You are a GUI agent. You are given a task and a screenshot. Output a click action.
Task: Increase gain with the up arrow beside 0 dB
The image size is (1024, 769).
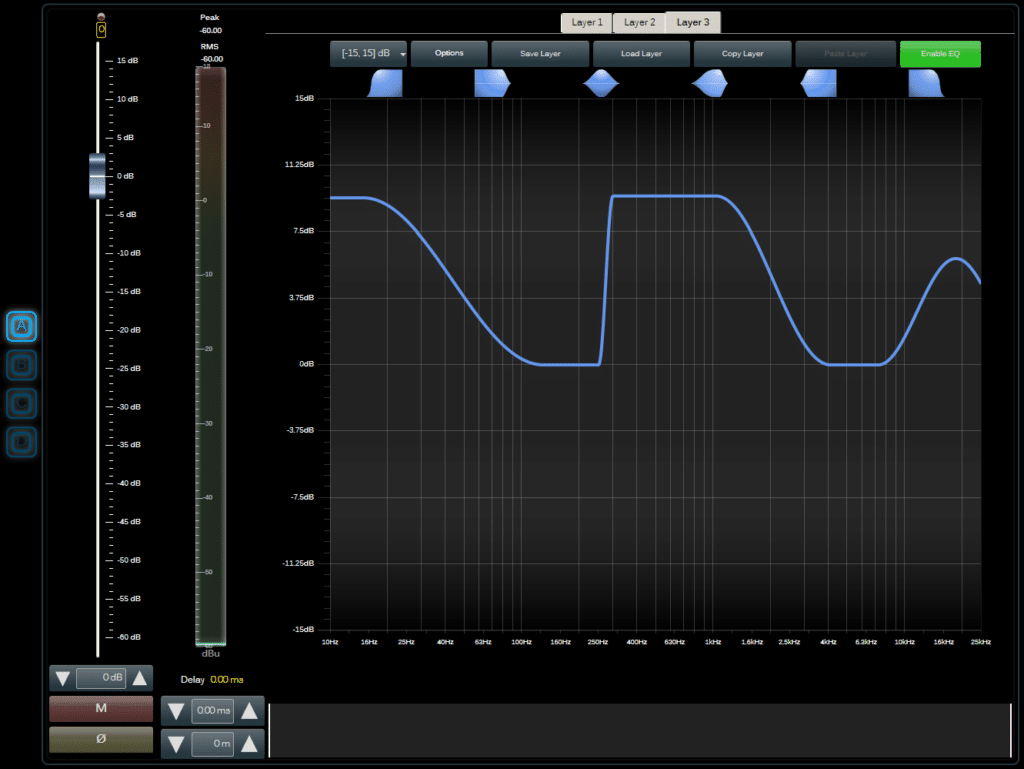pyautogui.click(x=140, y=678)
